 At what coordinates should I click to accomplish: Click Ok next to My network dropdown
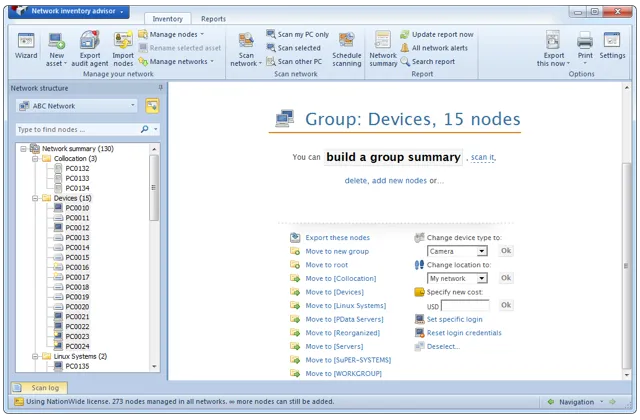(506, 278)
